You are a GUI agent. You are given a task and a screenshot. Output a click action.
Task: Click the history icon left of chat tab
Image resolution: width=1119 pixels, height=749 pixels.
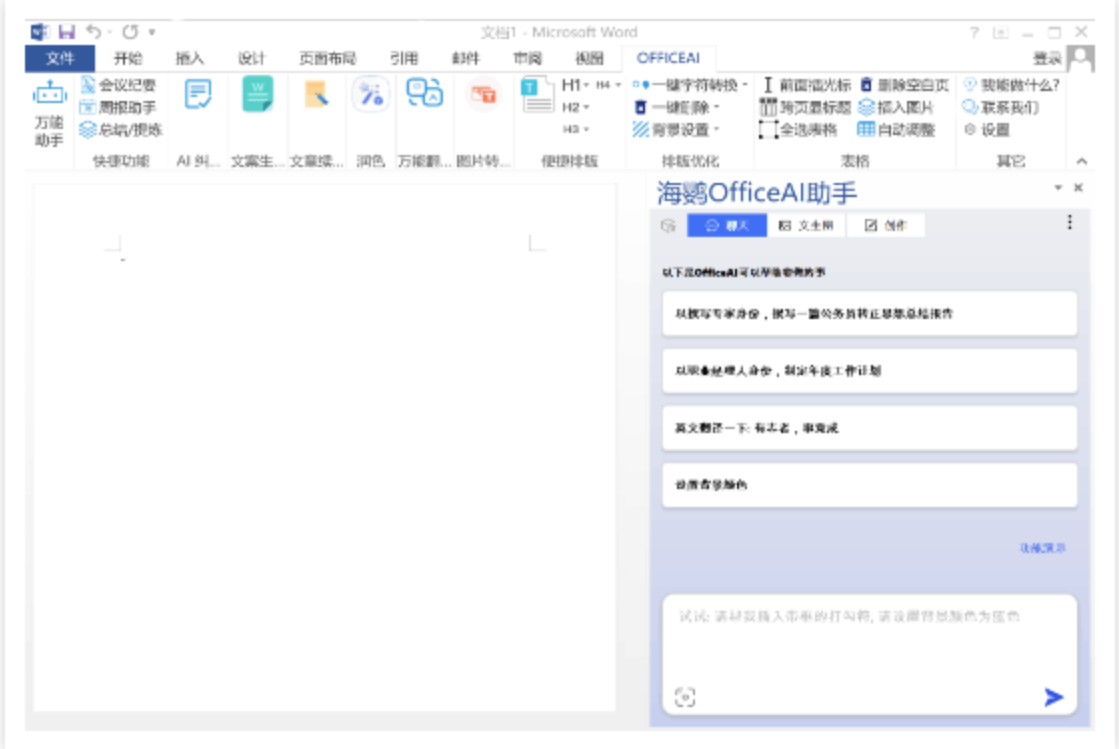pos(668,226)
